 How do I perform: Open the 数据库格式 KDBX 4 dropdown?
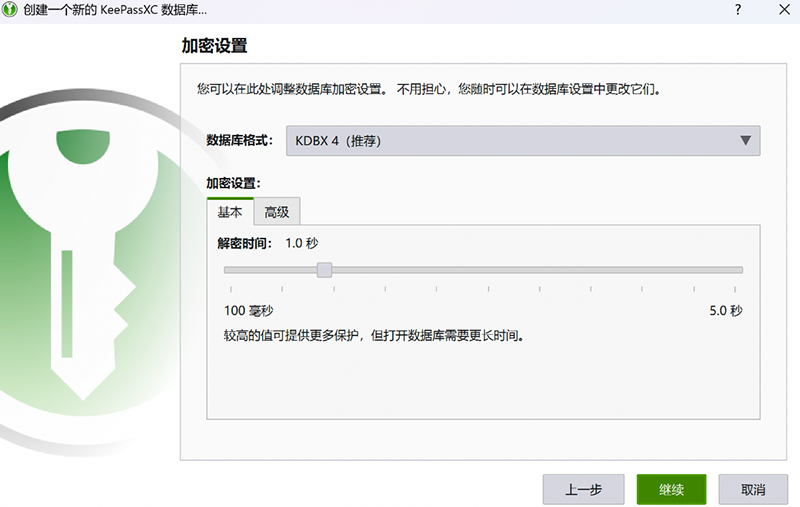pos(523,141)
